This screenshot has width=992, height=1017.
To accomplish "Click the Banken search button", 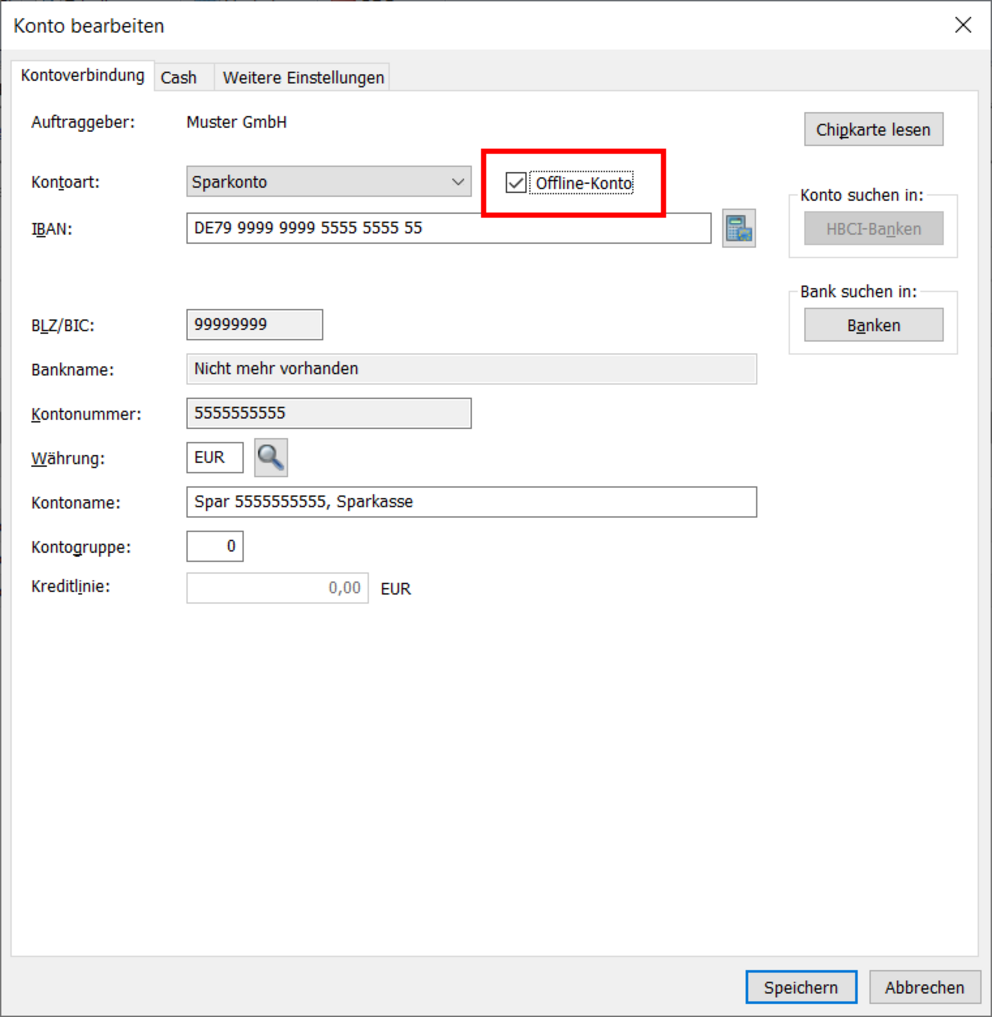I will tap(873, 325).
